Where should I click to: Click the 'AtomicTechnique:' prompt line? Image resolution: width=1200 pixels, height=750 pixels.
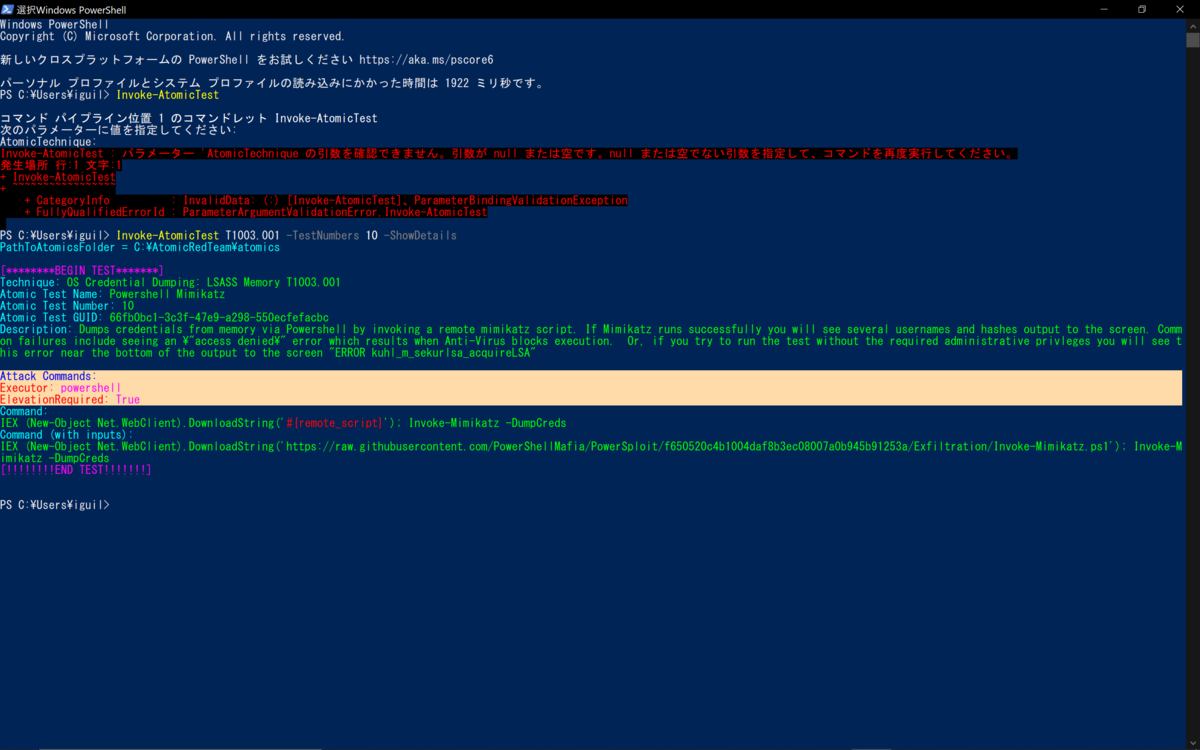pyautogui.click(x=49, y=142)
